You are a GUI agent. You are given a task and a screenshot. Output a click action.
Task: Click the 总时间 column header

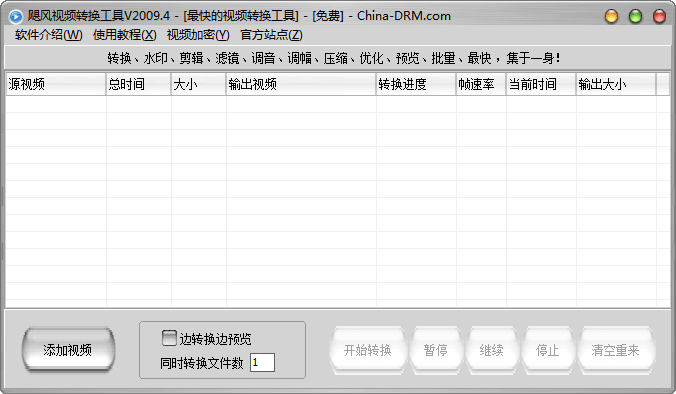(x=138, y=84)
